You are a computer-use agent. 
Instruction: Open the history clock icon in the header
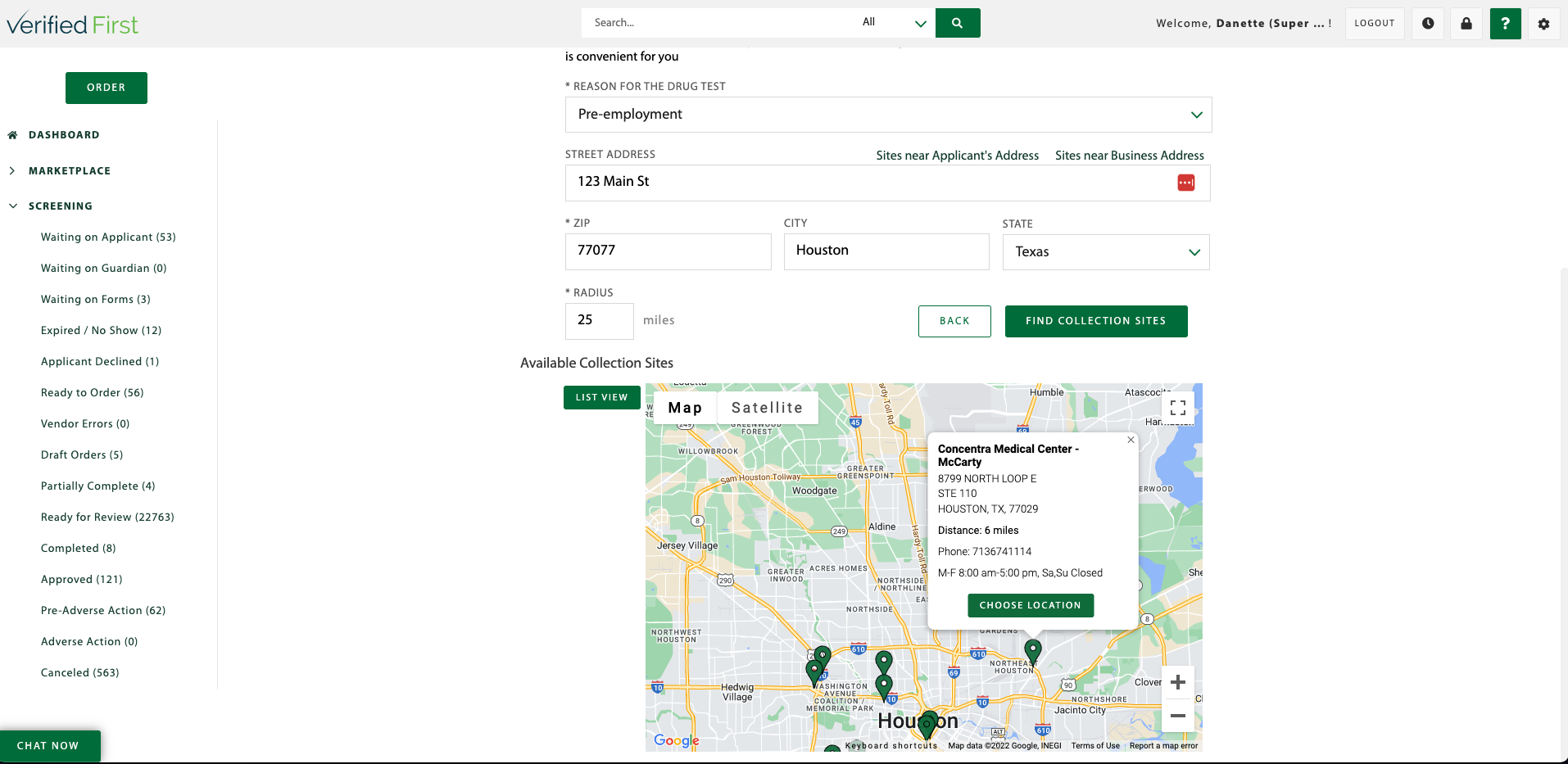click(1427, 23)
